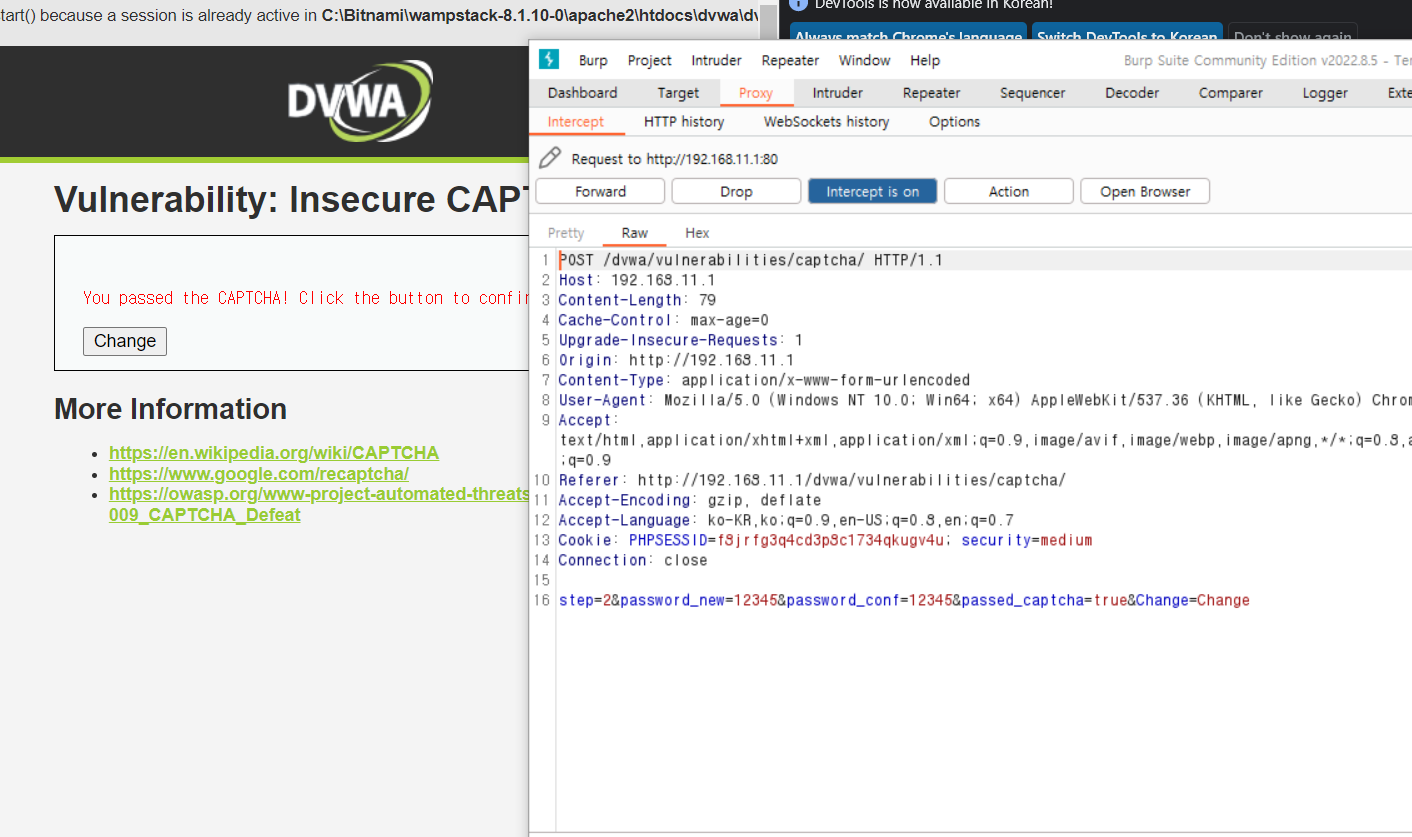Screen dimensions: 1412x837
Task: Open the Comparer tab
Action: [x=1231, y=92]
